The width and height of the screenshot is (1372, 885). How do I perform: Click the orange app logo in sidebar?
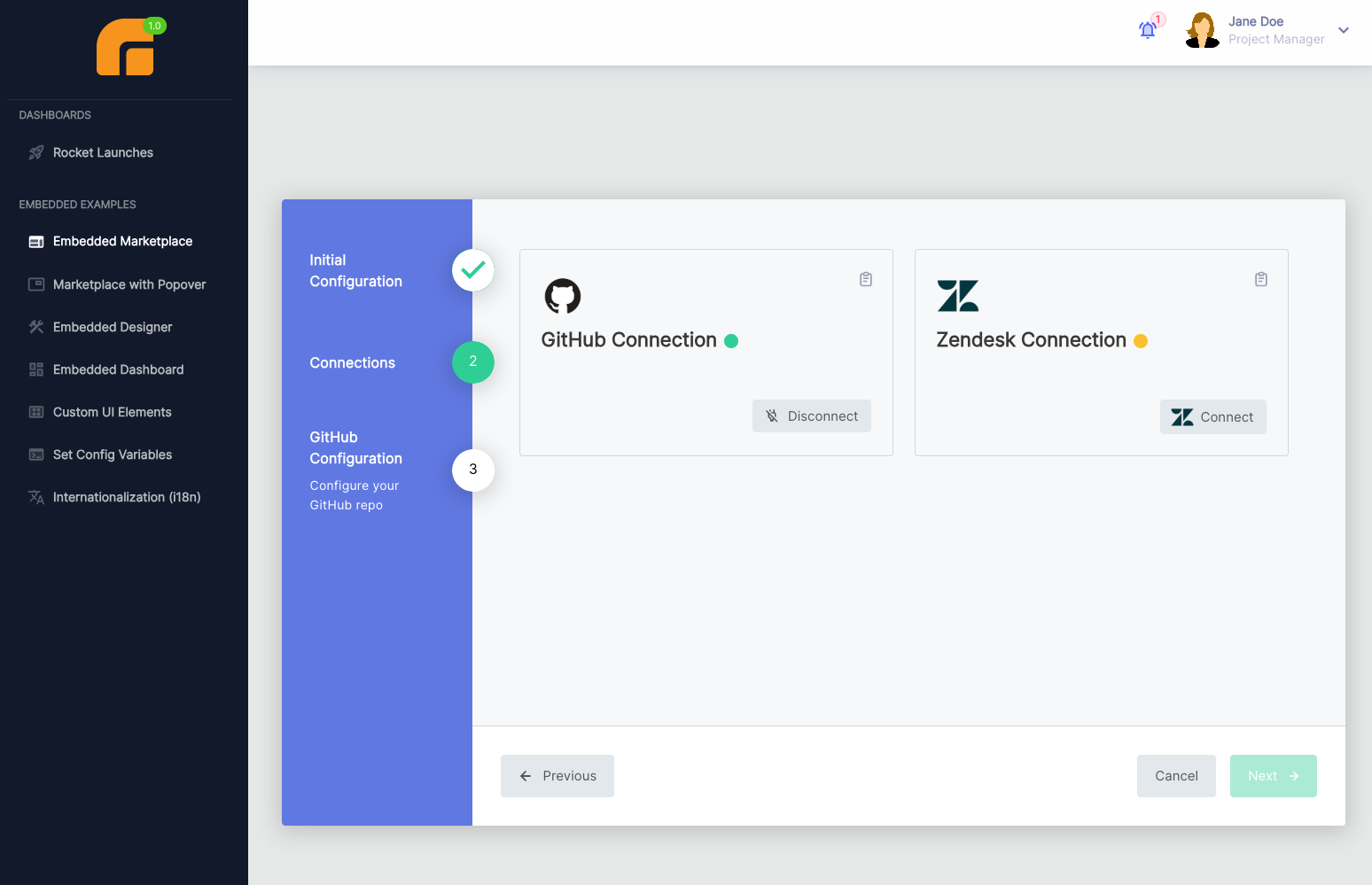point(122,47)
